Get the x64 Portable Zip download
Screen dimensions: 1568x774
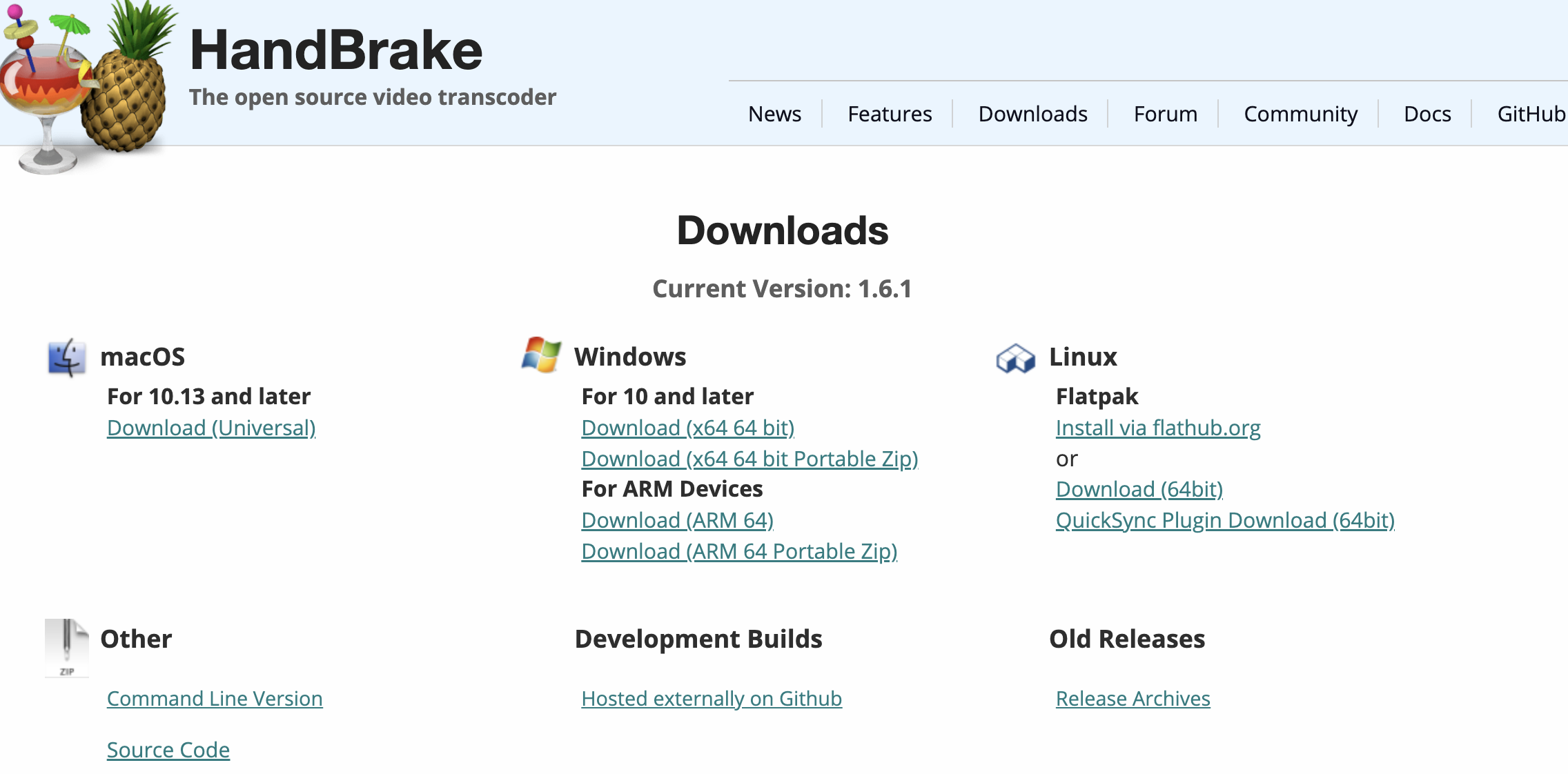(x=749, y=459)
